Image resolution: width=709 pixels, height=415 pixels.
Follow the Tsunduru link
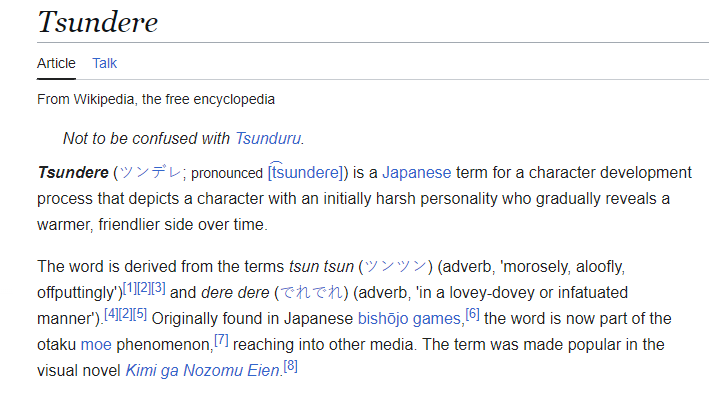[x=268, y=138]
